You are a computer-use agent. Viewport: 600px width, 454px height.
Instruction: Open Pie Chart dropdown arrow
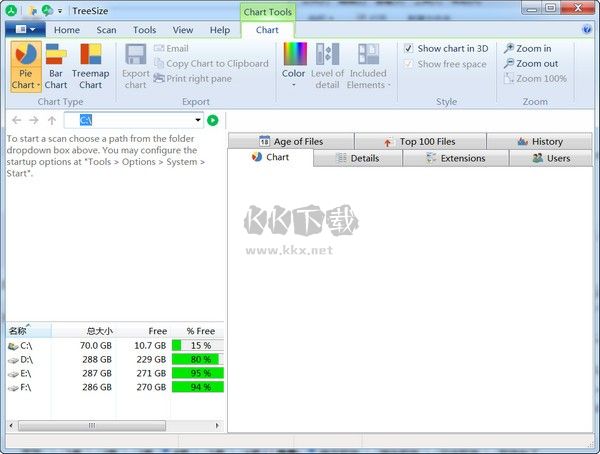coord(38,85)
